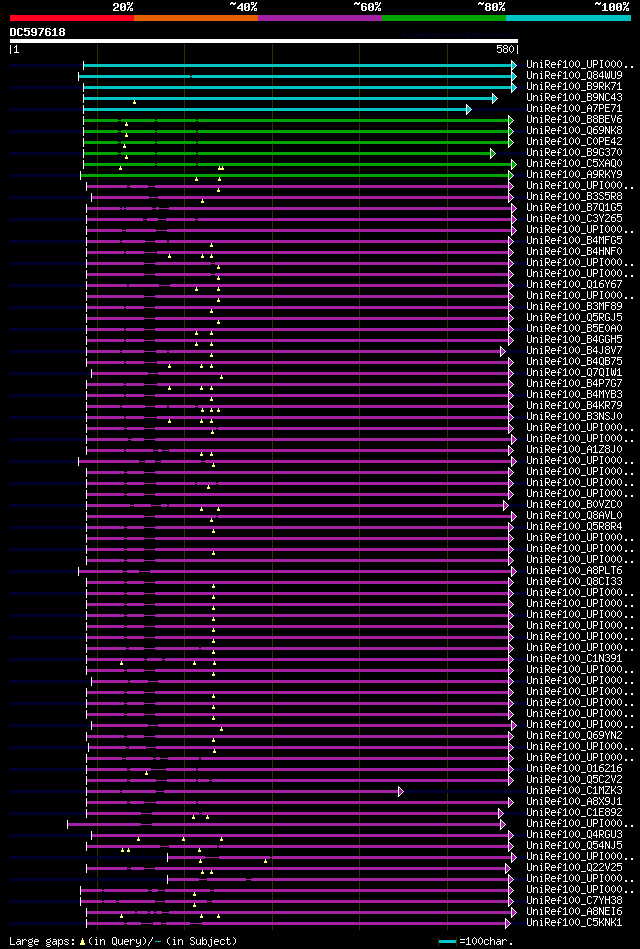Click the yellow query gap marker in the legend
Screen dimensions: 640x949
82,942
